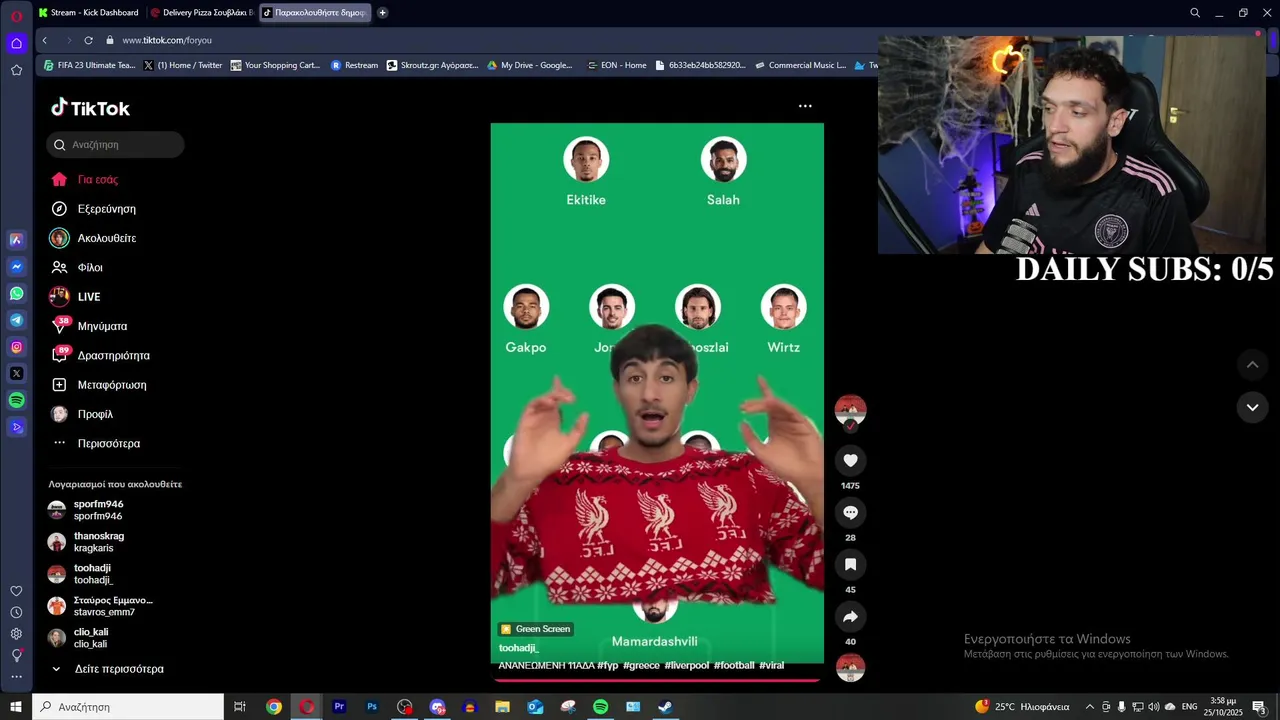The width and height of the screenshot is (1280, 720).
Task: Open Opera sidebar bookmarks star icon
Action: tap(16, 70)
